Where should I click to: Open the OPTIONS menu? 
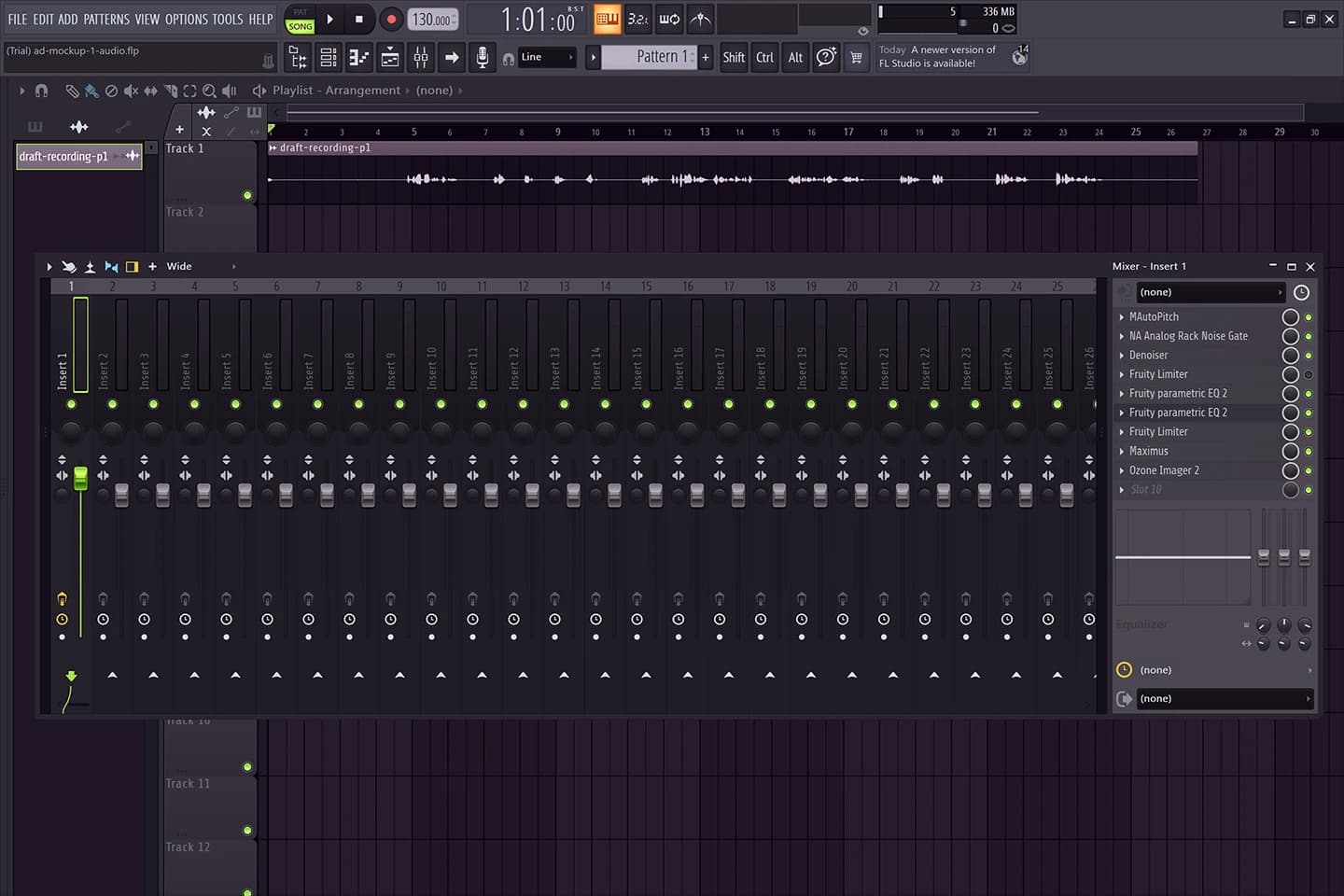187,19
